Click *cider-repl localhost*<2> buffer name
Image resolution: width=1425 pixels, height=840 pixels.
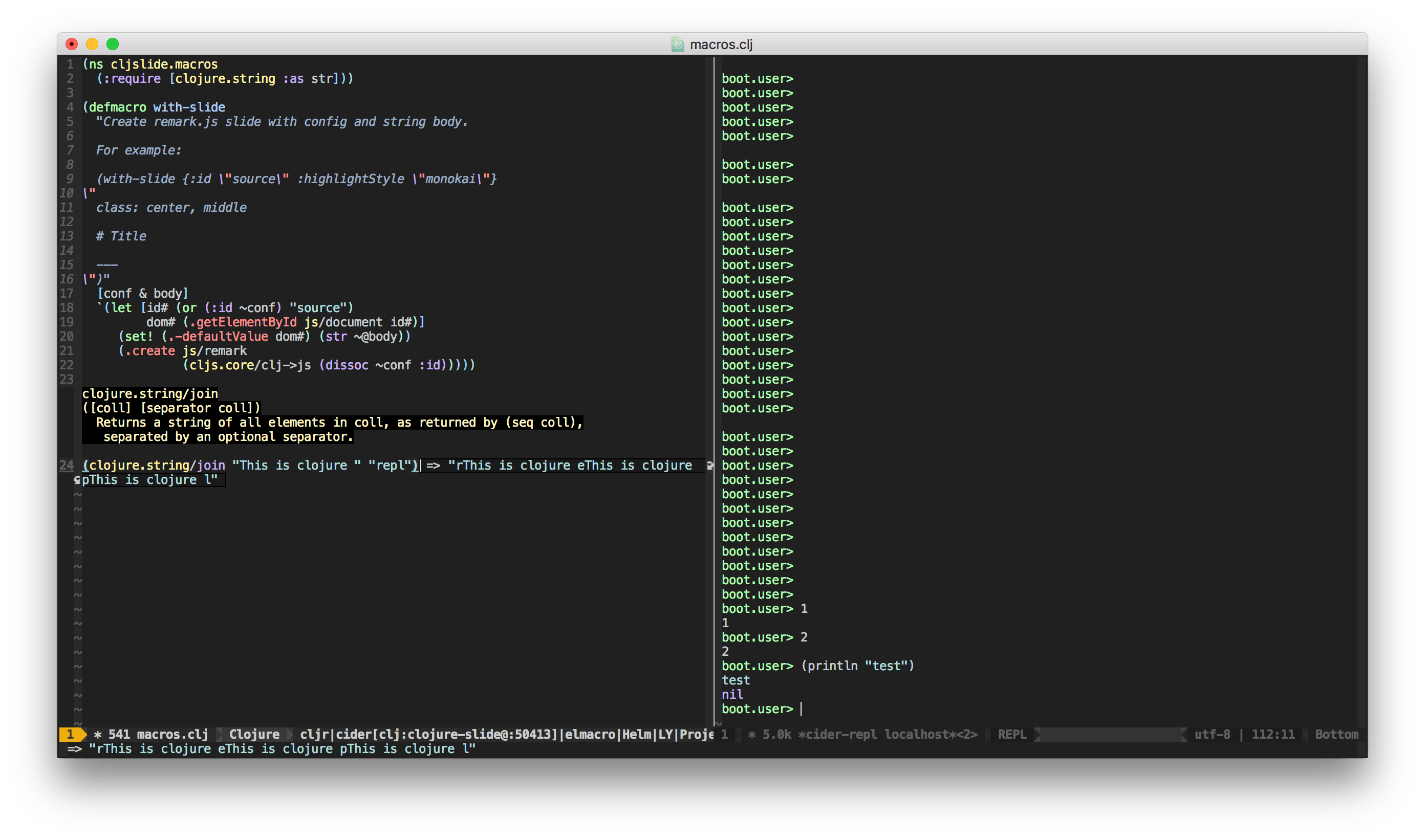point(888,735)
